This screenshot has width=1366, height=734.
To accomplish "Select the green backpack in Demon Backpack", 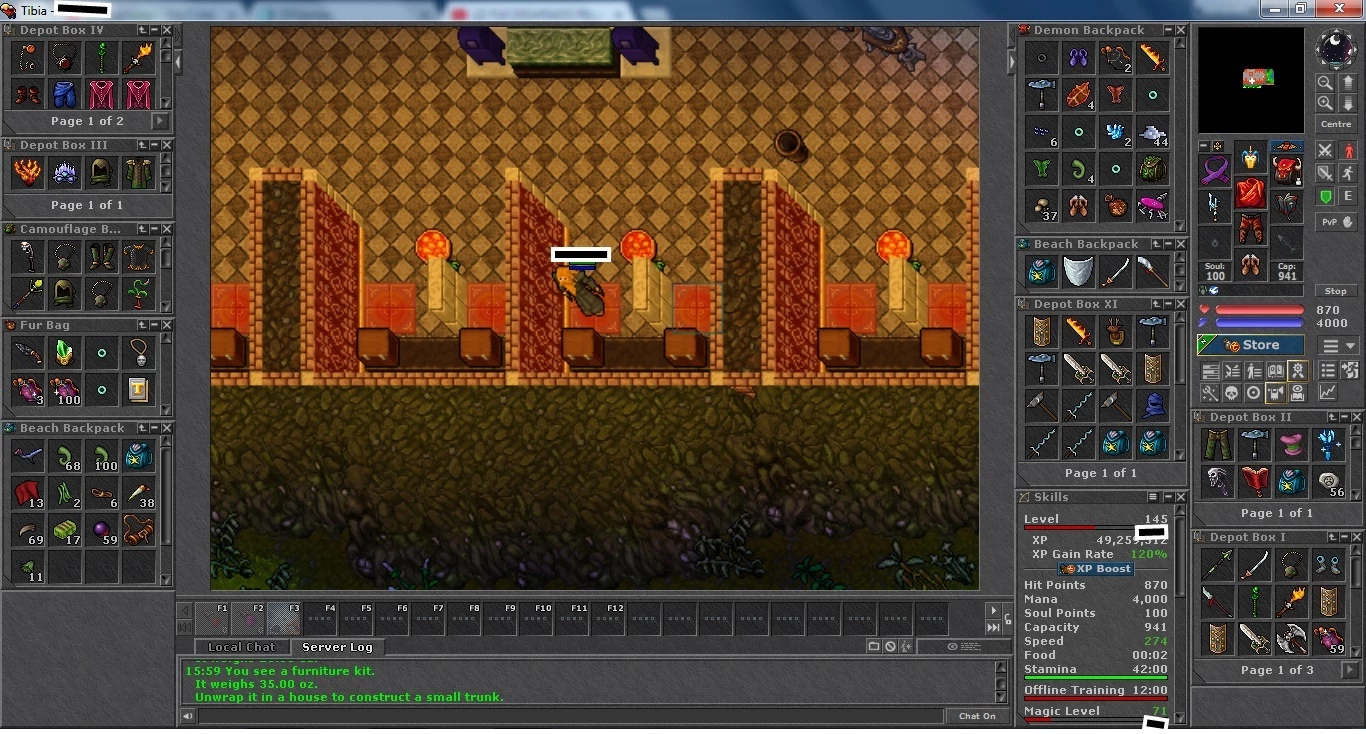I will (x=1153, y=170).
